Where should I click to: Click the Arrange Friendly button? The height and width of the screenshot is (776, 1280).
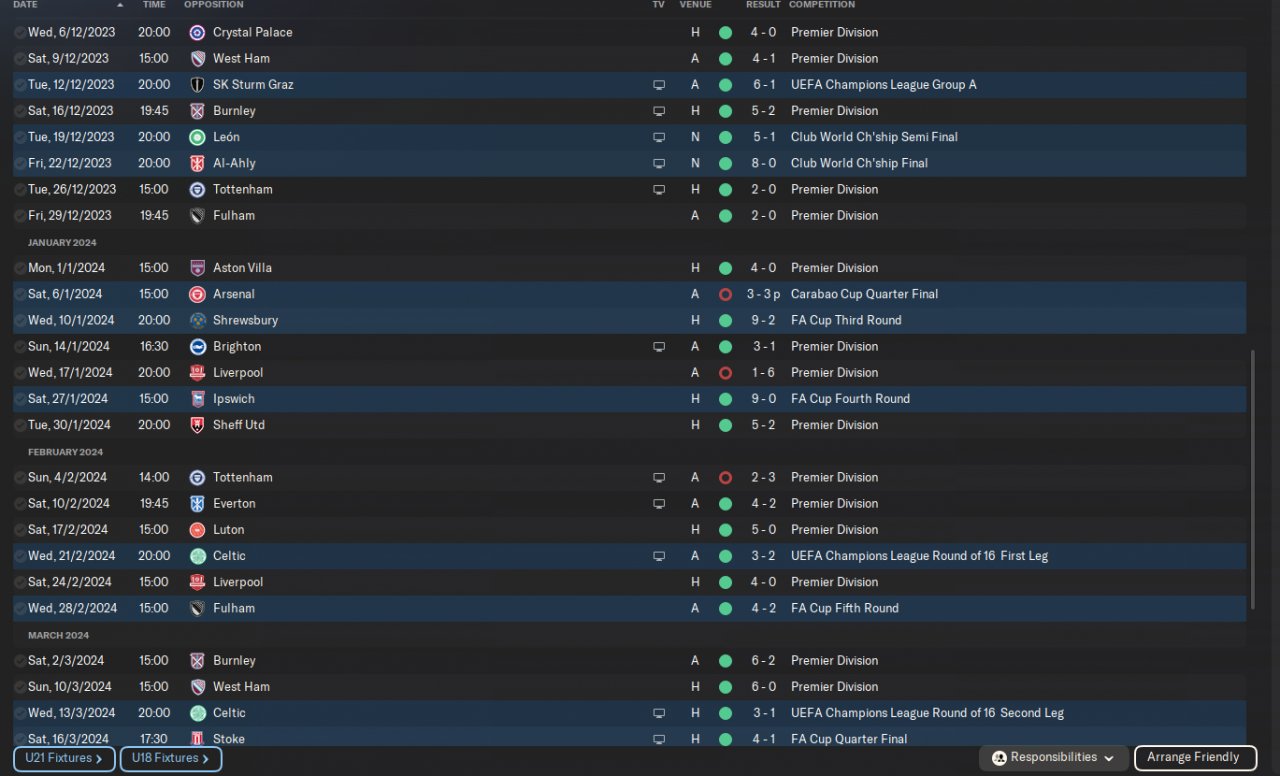pyautogui.click(x=1194, y=758)
